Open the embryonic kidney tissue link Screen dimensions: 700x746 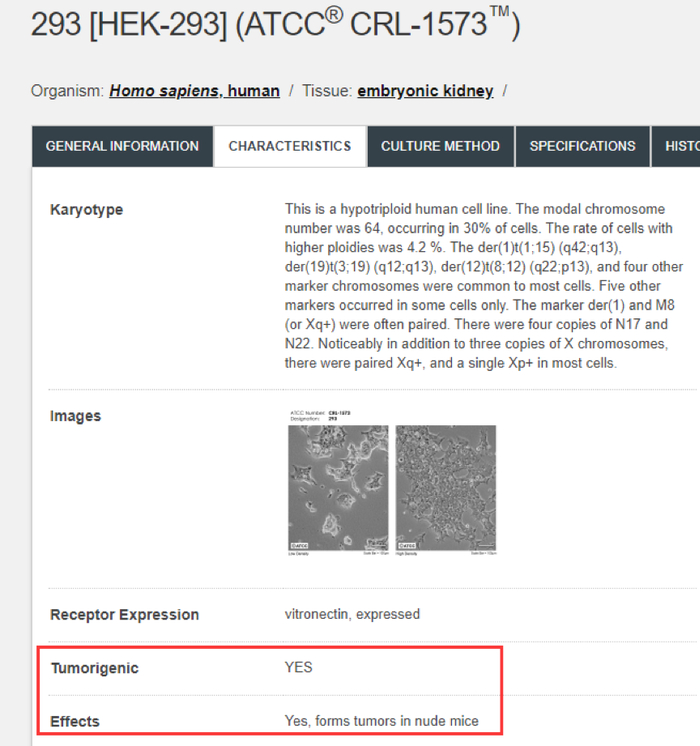(425, 91)
